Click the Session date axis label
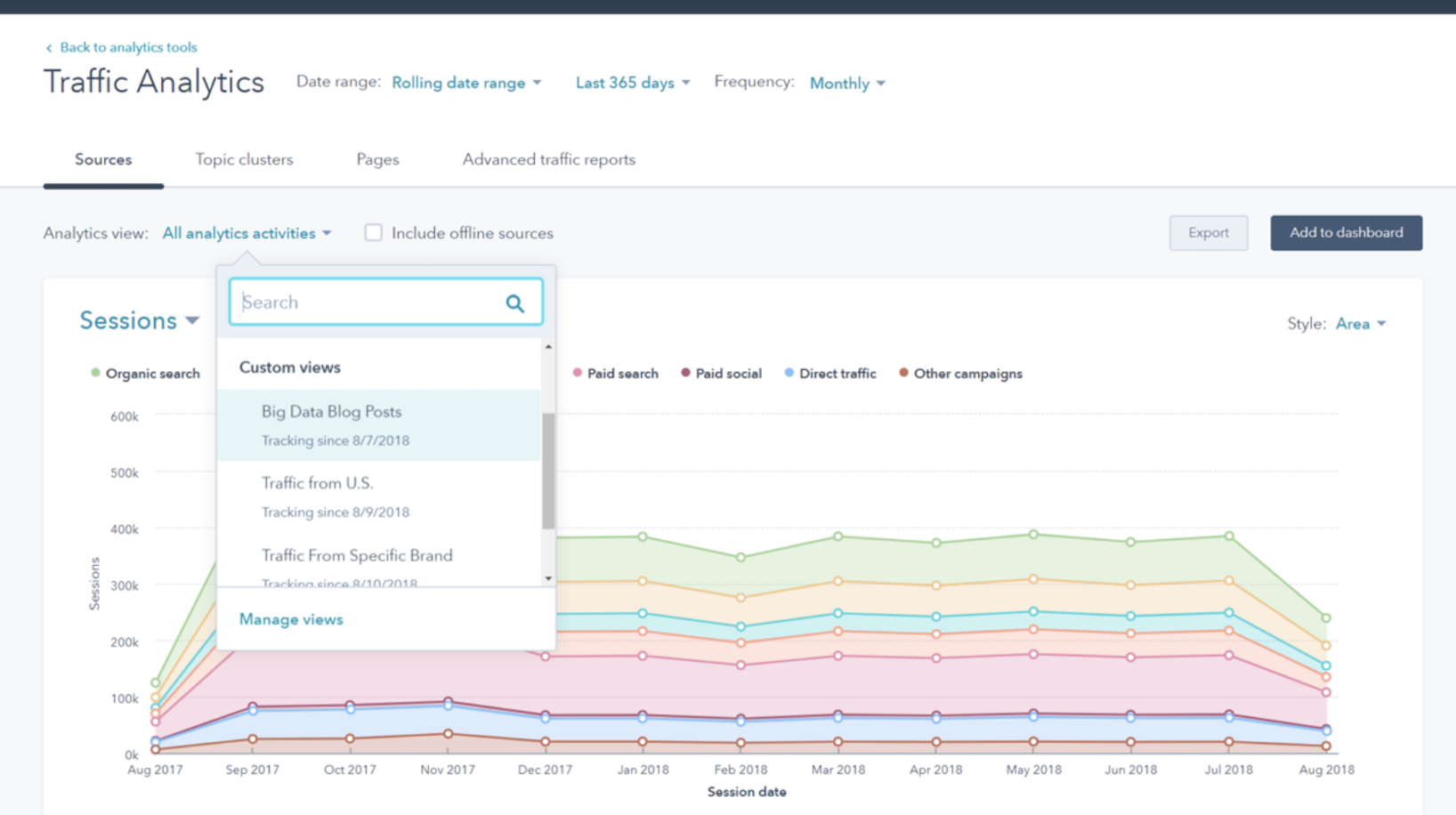The width and height of the screenshot is (1456, 815). click(747, 792)
